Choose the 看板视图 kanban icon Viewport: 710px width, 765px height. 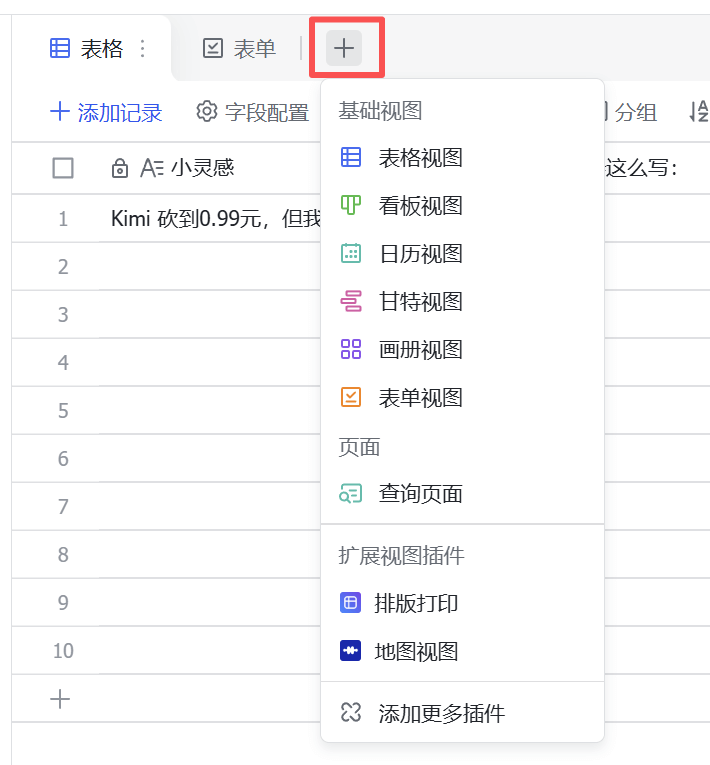[351, 206]
